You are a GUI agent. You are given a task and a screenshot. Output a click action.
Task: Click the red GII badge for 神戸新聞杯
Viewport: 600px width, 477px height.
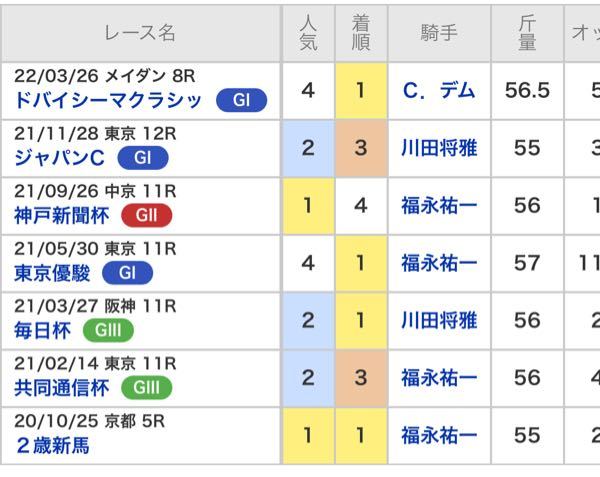146,215
